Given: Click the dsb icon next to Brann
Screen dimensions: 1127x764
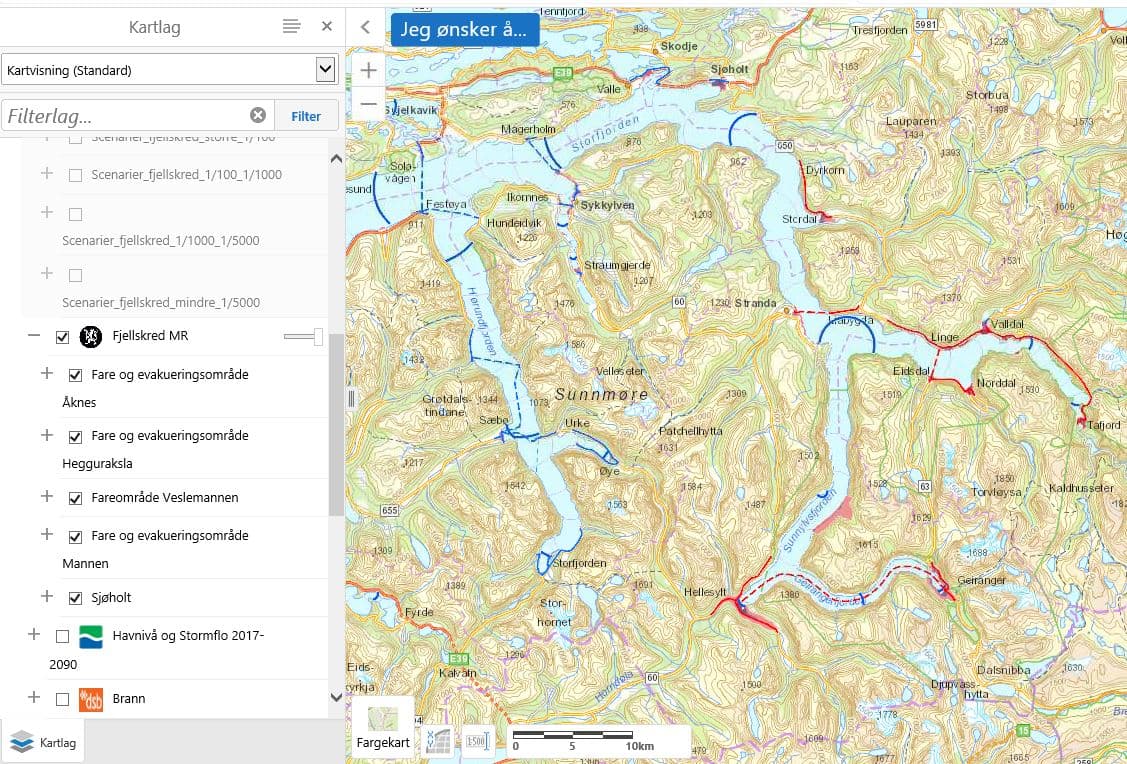Looking at the screenshot, I should 90,699.
